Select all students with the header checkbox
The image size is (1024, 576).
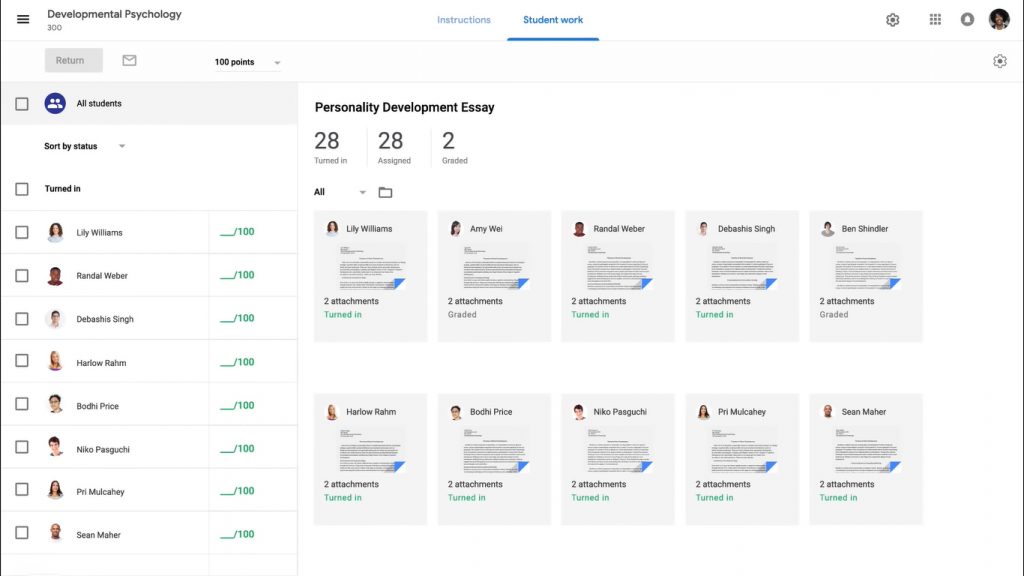[x=22, y=102]
